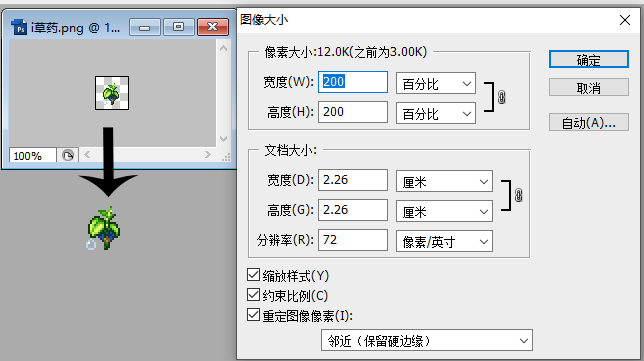Screen dimensions: 644x361
Task: Maximize the 草药.png document window
Action: pyautogui.click(x=178, y=27)
